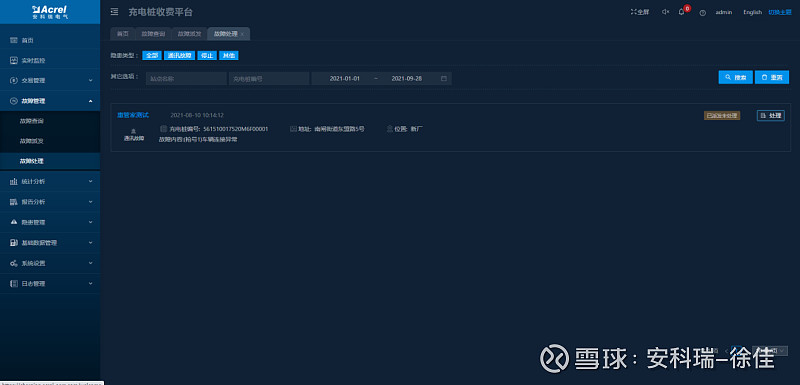The height and width of the screenshot is (385, 800).
Task: Toggle the muted speaker icon
Action: point(665,12)
